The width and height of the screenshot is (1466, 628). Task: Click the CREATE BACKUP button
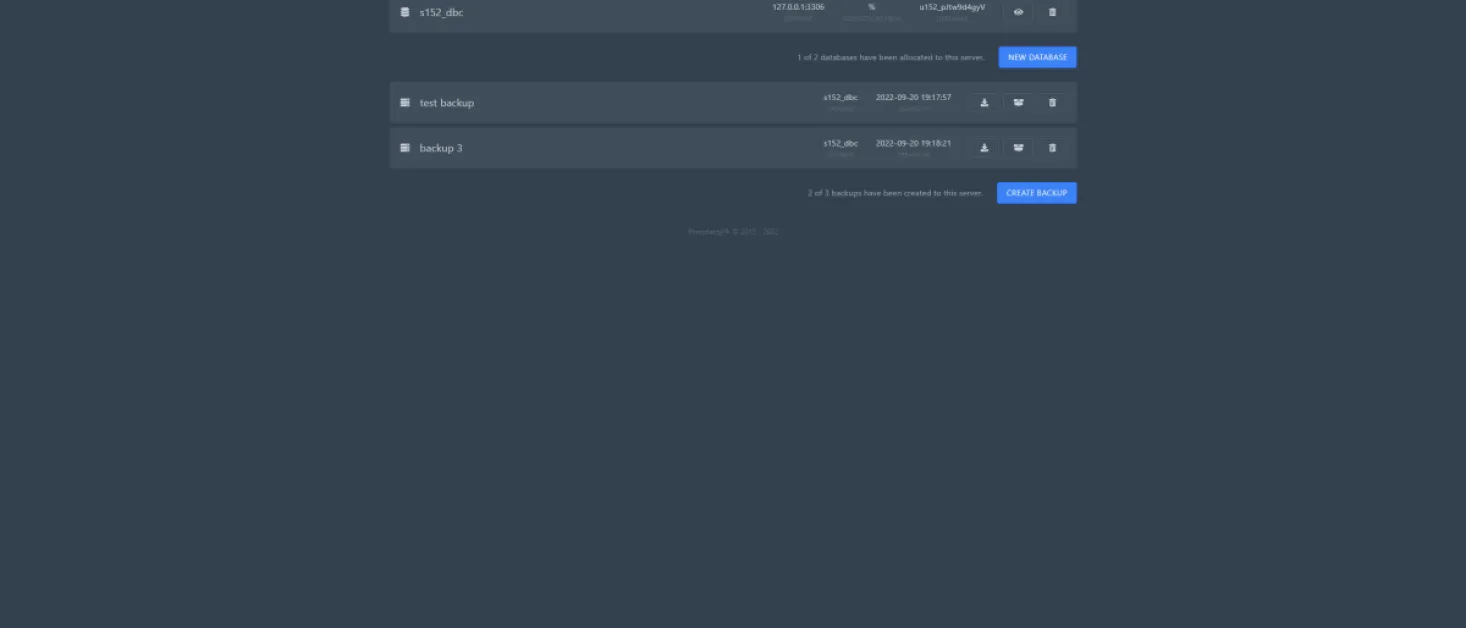pos(1036,193)
